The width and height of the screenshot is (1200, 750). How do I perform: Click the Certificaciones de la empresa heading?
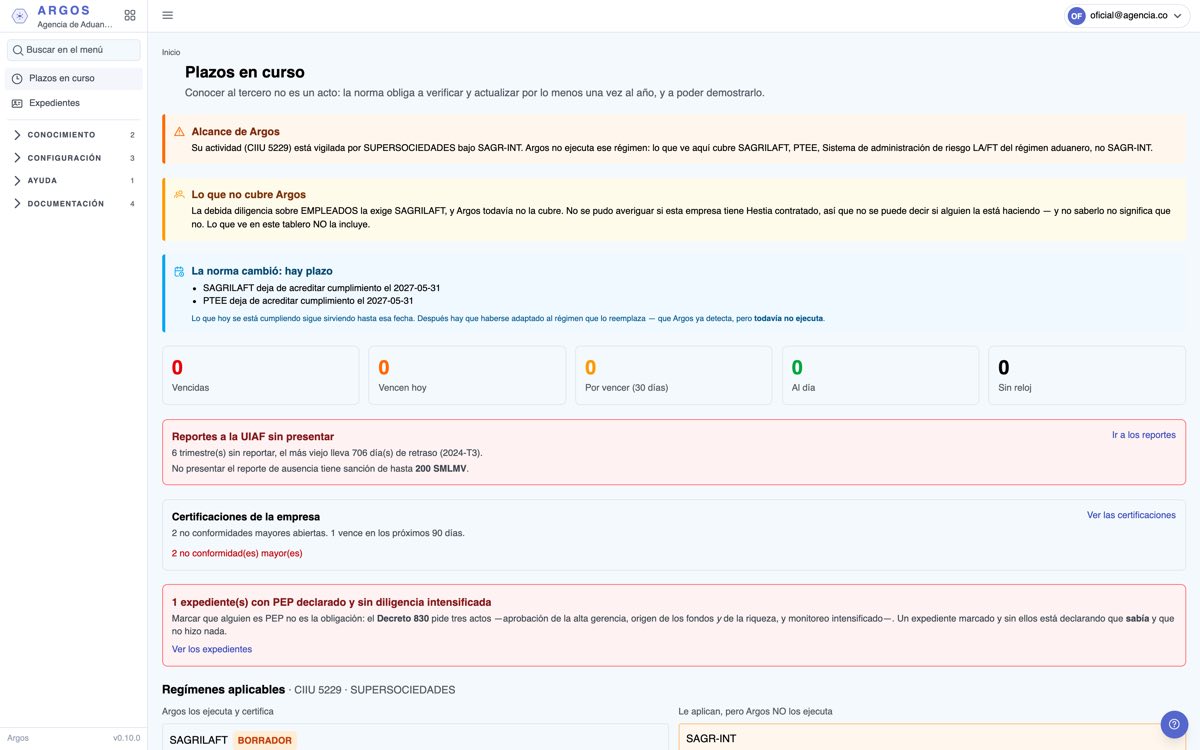246,517
